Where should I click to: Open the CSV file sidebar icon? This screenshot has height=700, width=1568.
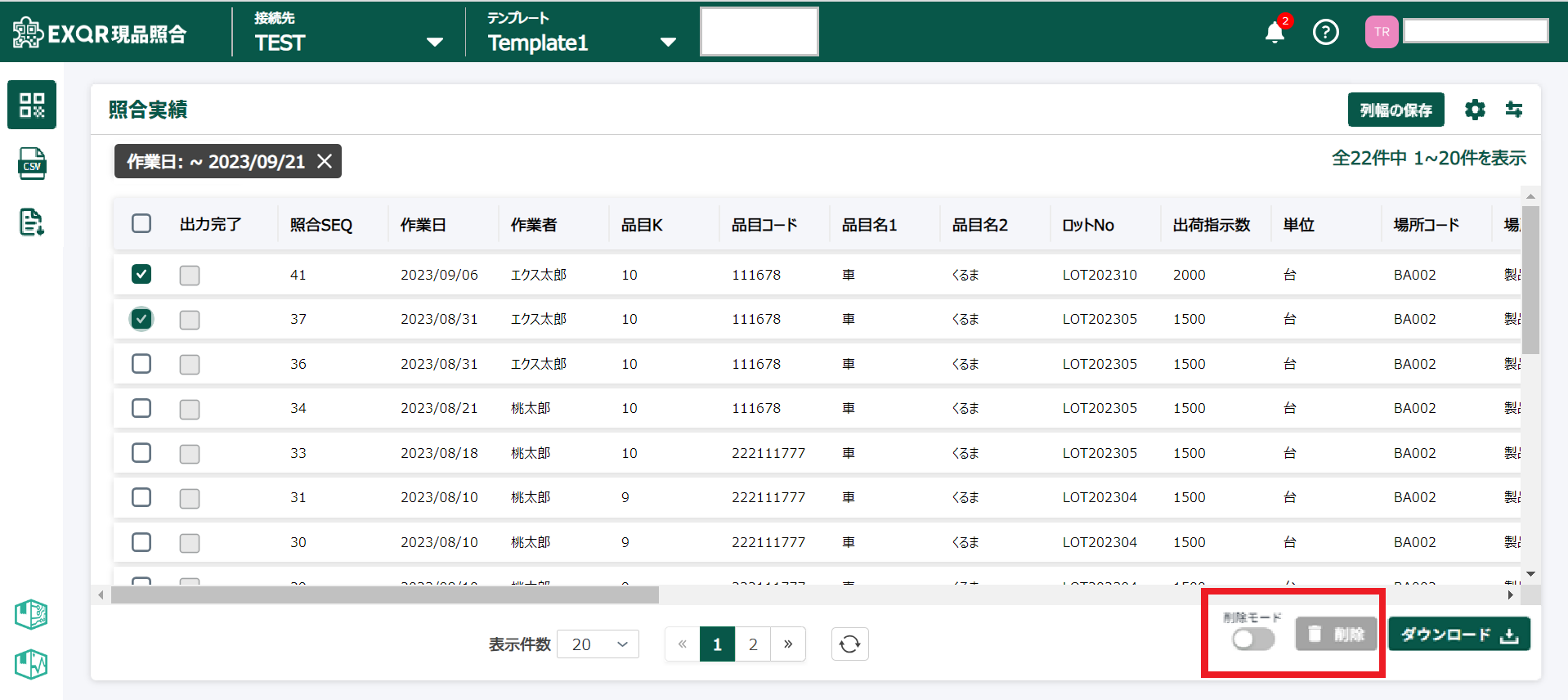(32, 164)
